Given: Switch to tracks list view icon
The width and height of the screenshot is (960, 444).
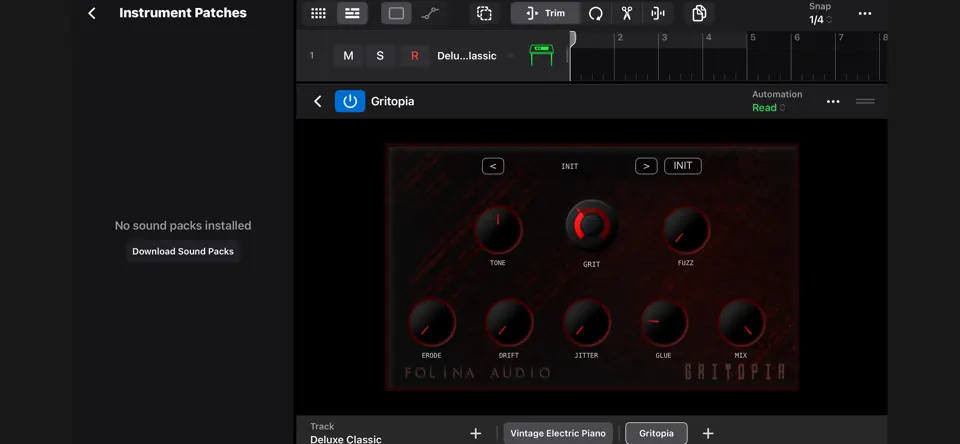Looking at the screenshot, I should coord(352,13).
